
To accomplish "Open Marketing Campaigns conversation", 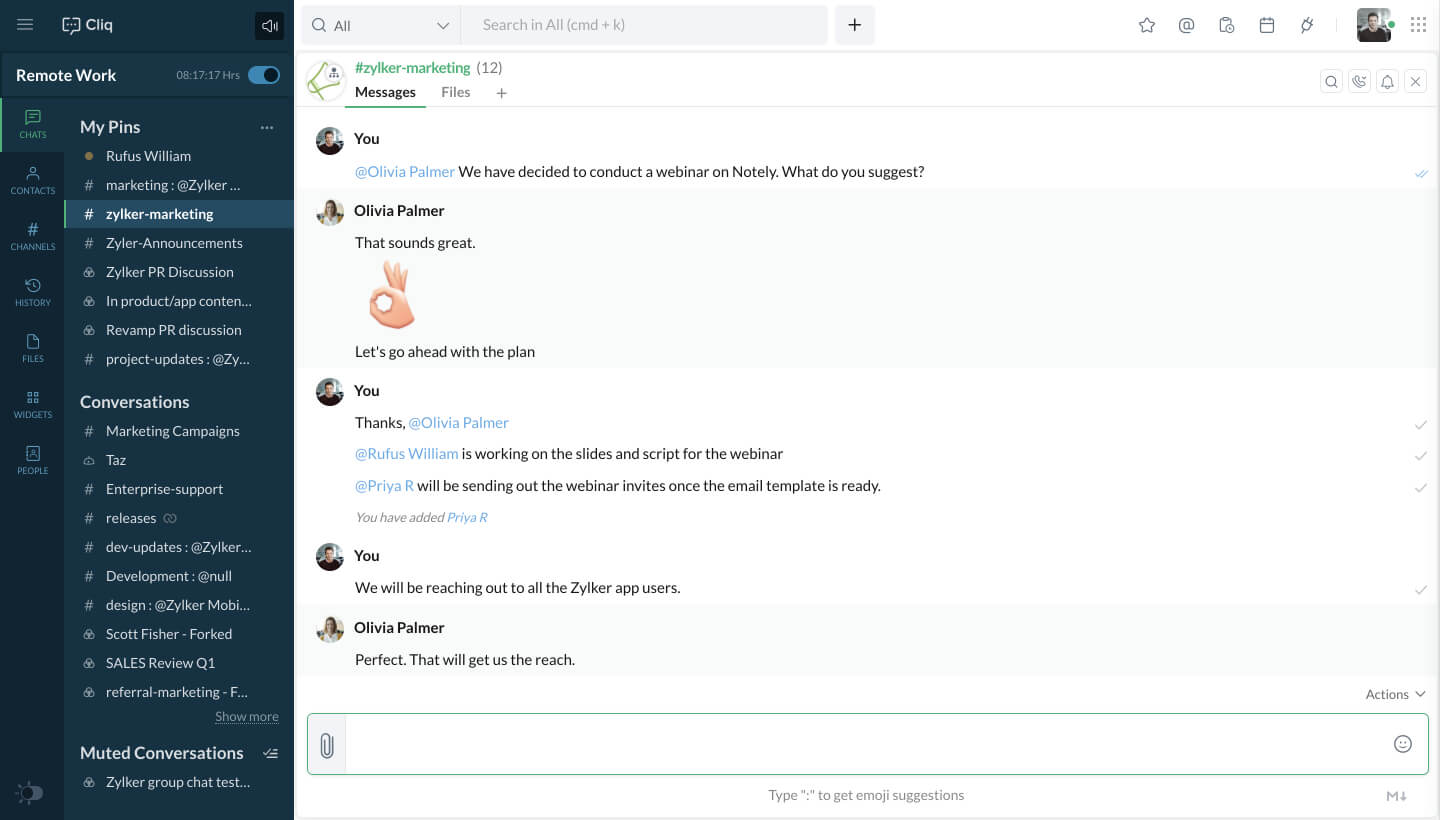I will pyautogui.click(x=179, y=431).
